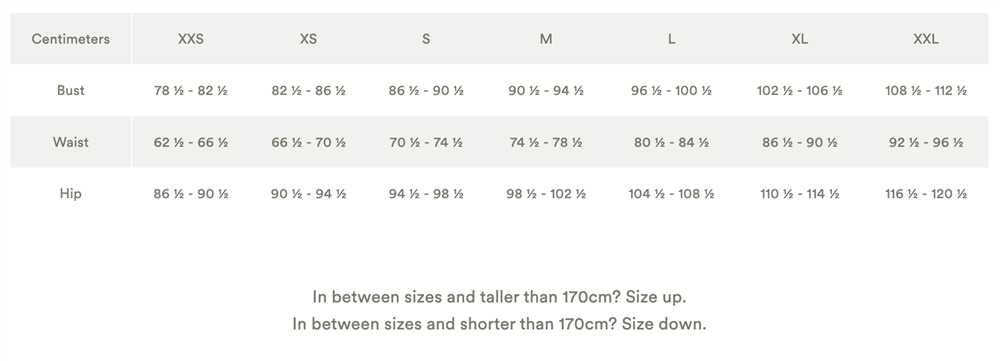Viewport: 1000px width, 361px height.
Task: Click the 'taller than 170cm? Size up' text
Action: [591, 297]
